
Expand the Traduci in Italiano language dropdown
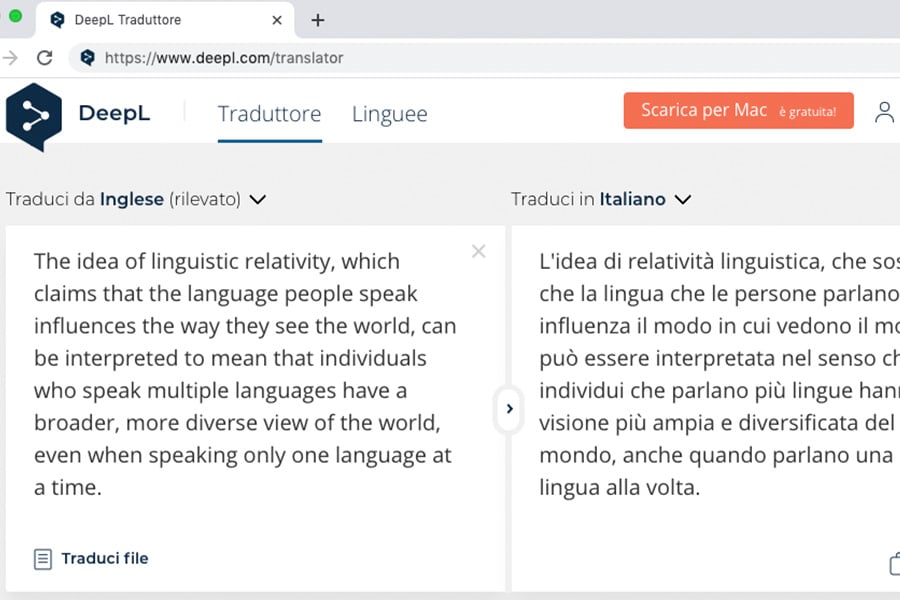tap(683, 199)
